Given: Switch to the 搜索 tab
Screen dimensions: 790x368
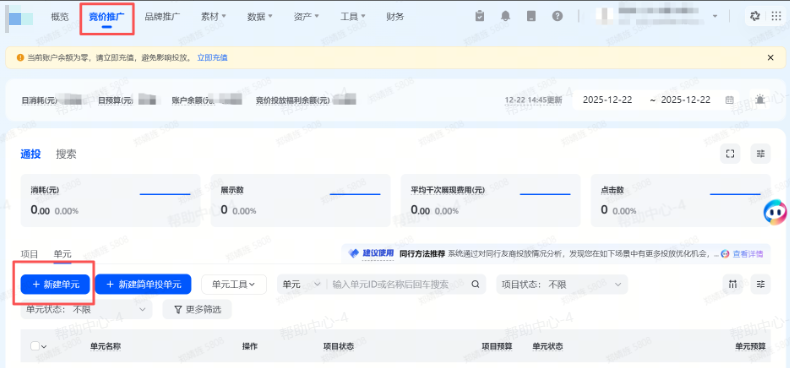Looking at the screenshot, I should 66,154.
